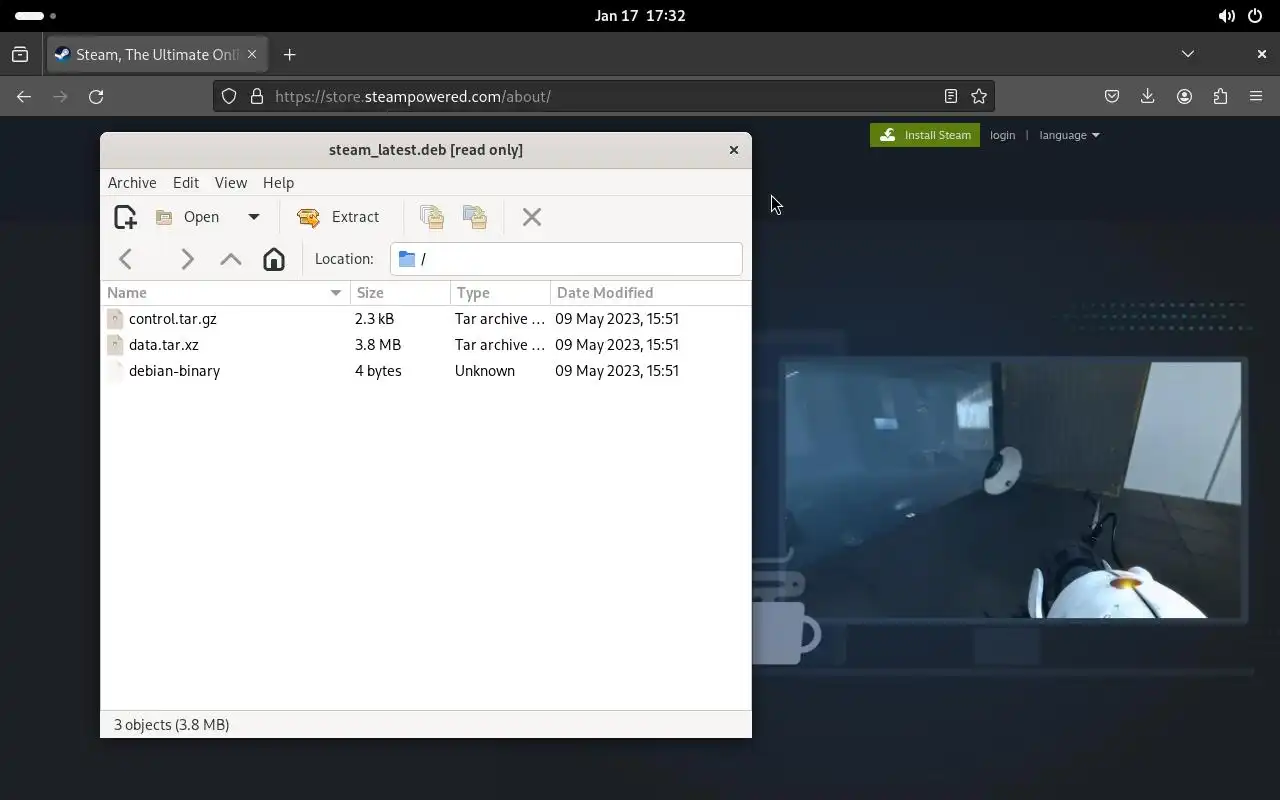Expand the list all tabs chevron

[x=1188, y=54]
